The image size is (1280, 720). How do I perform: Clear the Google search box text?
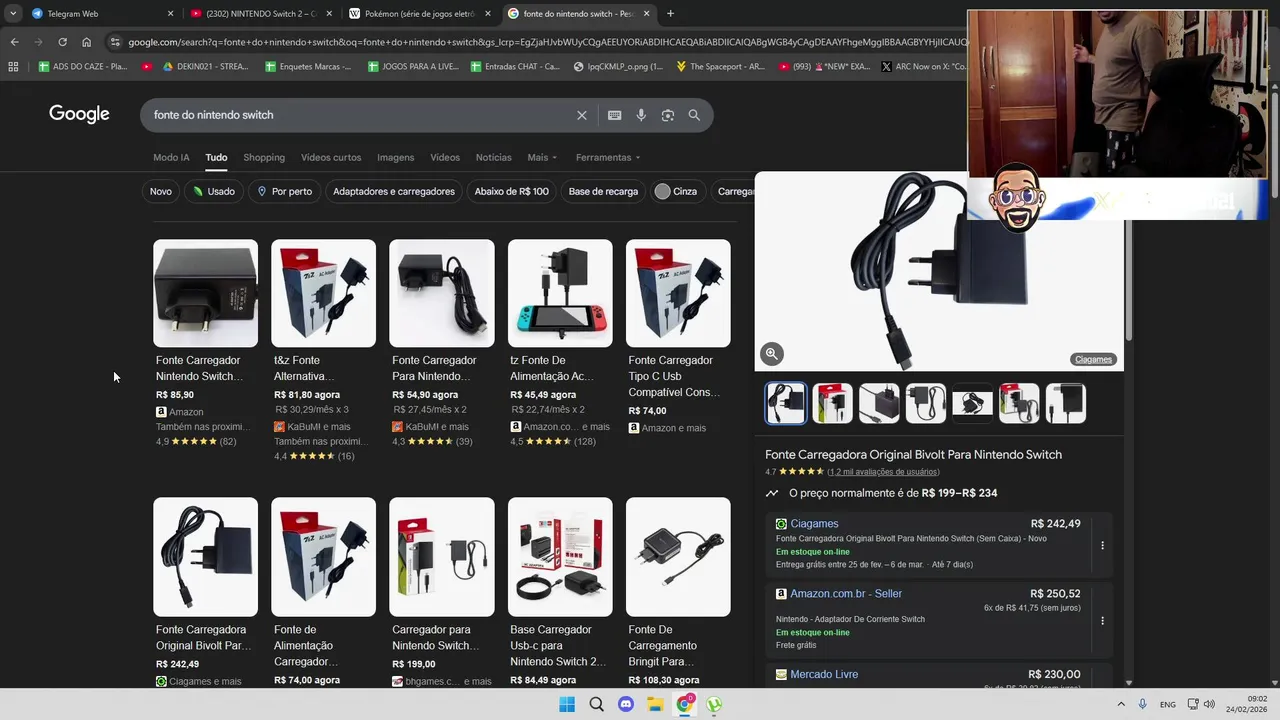point(581,115)
